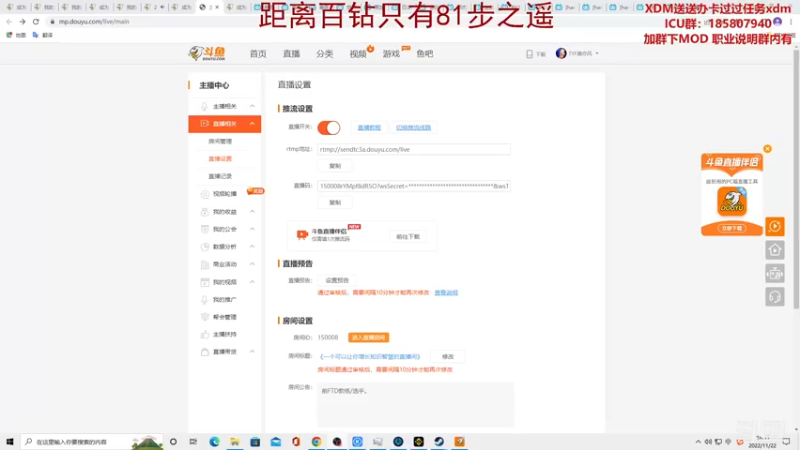Click the rtmp address input field
The image size is (800, 450).
(x=414, y=149)
